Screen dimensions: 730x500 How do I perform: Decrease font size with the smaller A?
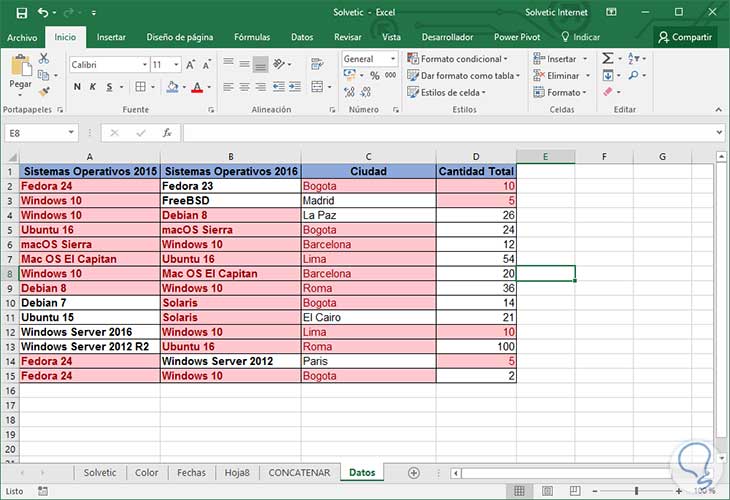(207, 65)
